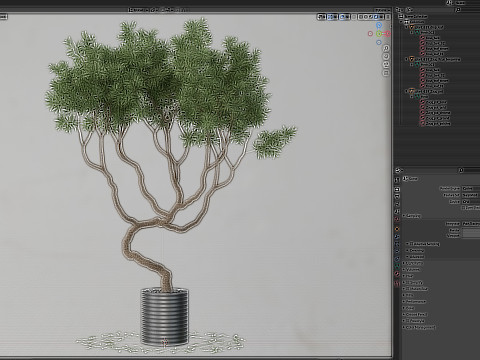Toggle the Freestyle checkbox
This screenshot has height=360, width=480.
click(408, 321)
